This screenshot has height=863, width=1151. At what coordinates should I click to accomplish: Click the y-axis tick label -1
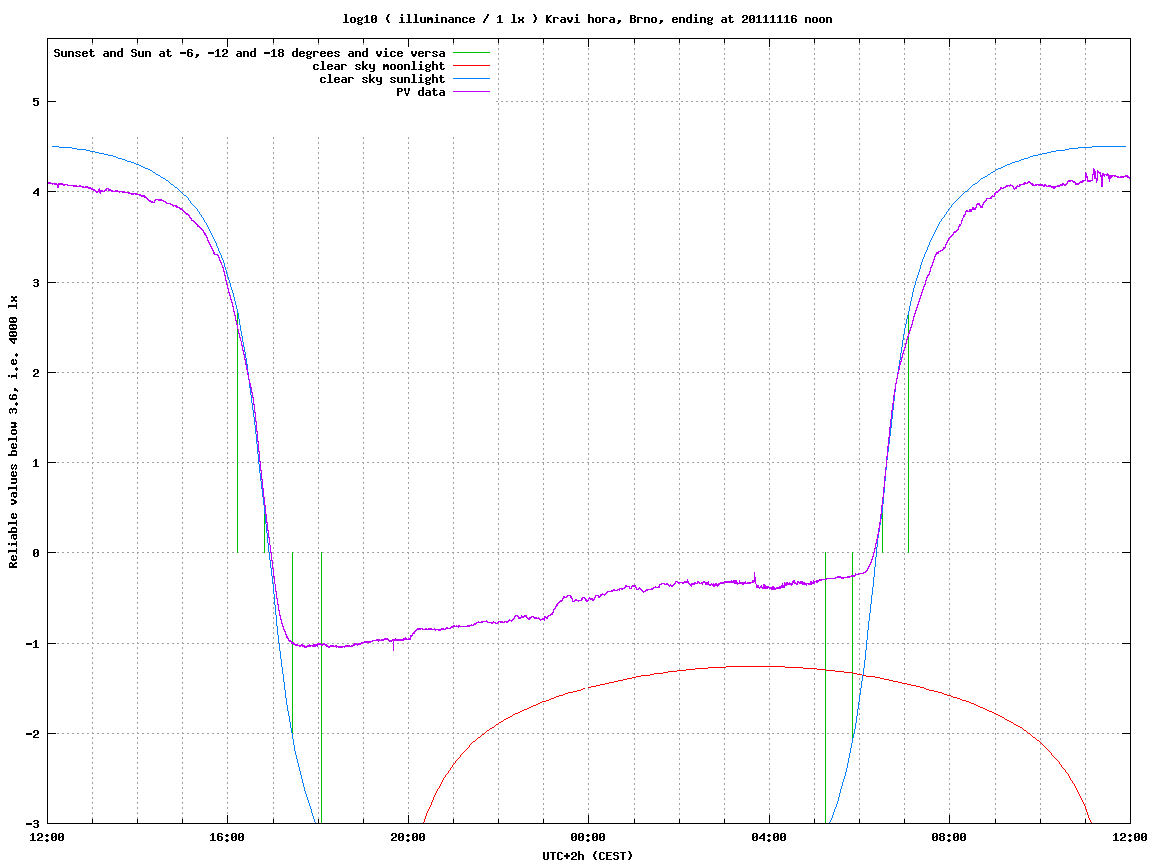pyautogui.click(x=32, y=644)
